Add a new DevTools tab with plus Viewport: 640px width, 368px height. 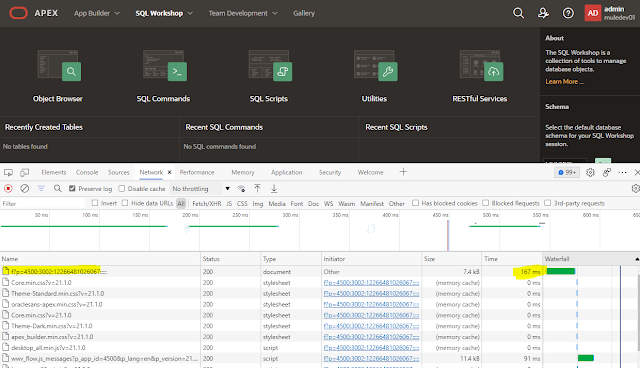click(x=403, y=172)
